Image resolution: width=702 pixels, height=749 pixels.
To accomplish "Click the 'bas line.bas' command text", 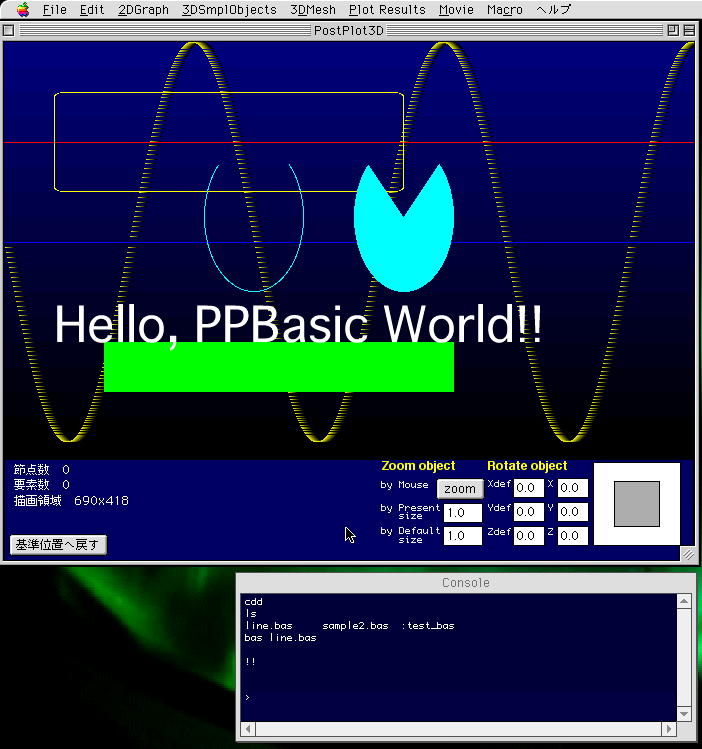I will click(x=280, y=638).
